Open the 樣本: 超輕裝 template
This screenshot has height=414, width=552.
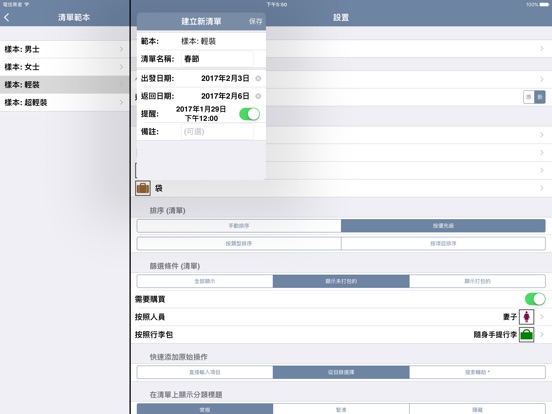[64, 102]
